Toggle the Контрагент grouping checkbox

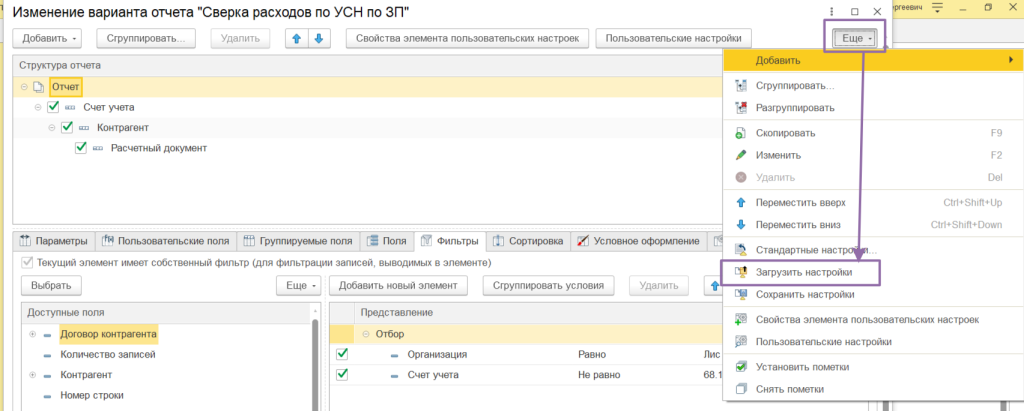pos(67,127)
